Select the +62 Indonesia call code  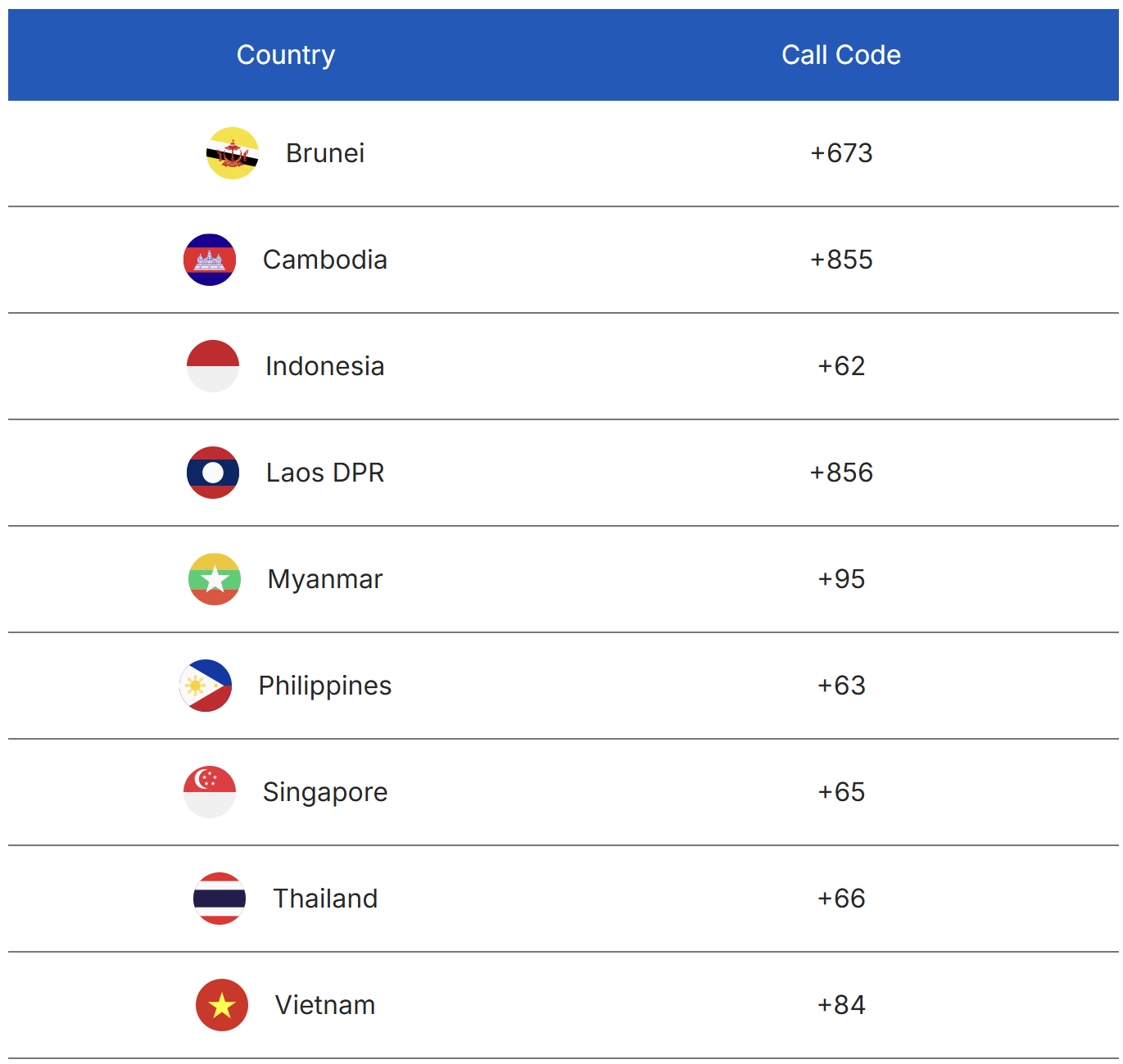pyautogui.click(x=841, y=366)
